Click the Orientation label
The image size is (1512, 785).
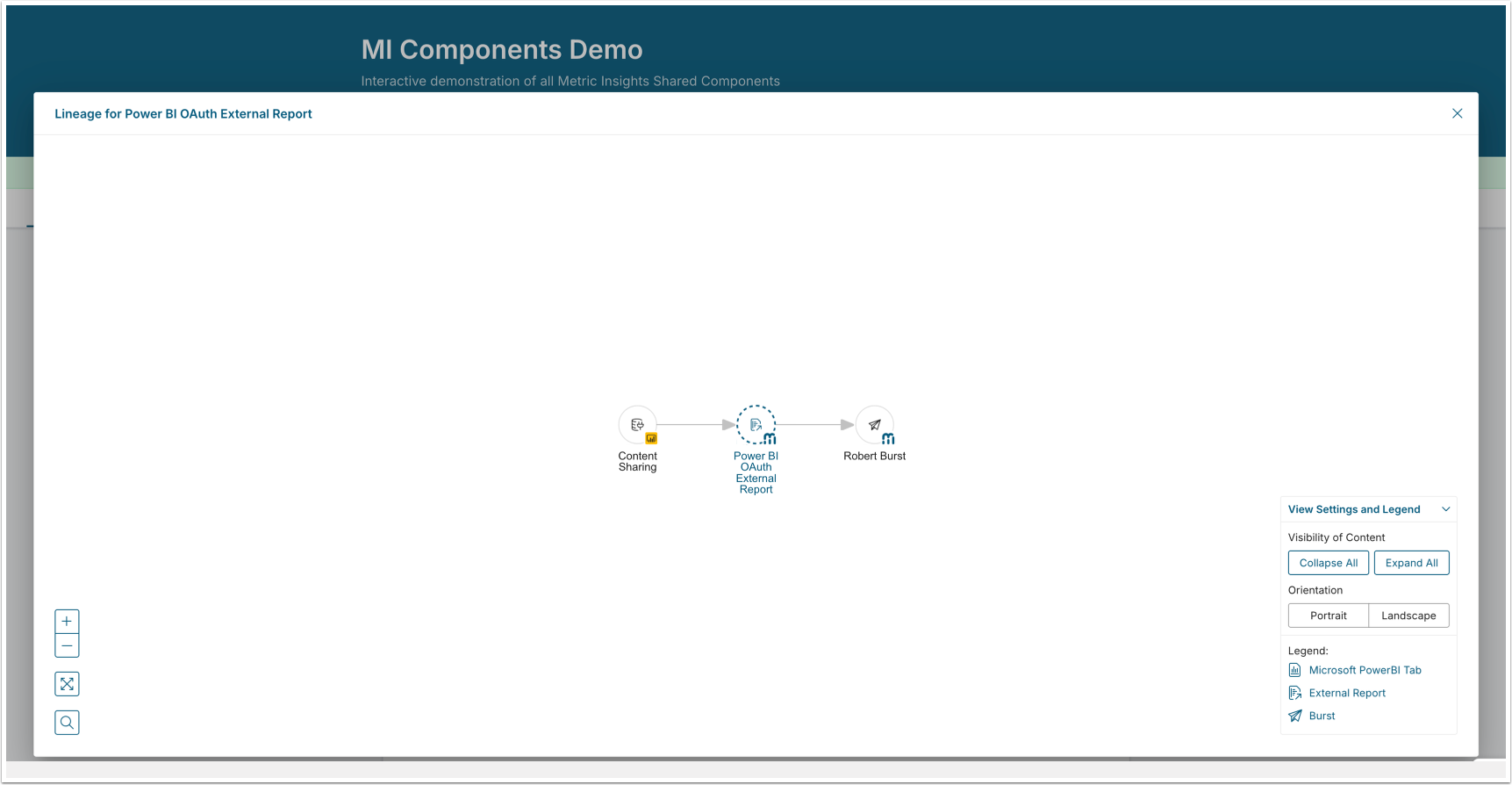pos(1315,590)
